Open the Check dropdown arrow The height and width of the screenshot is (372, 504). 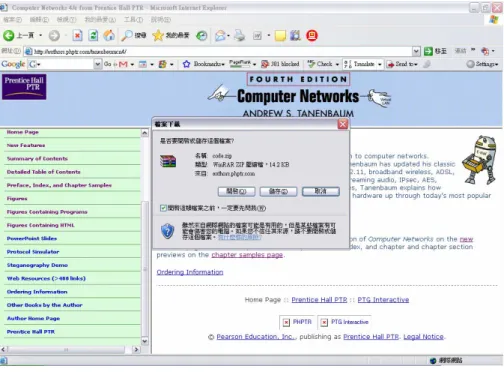coord(337,64)
